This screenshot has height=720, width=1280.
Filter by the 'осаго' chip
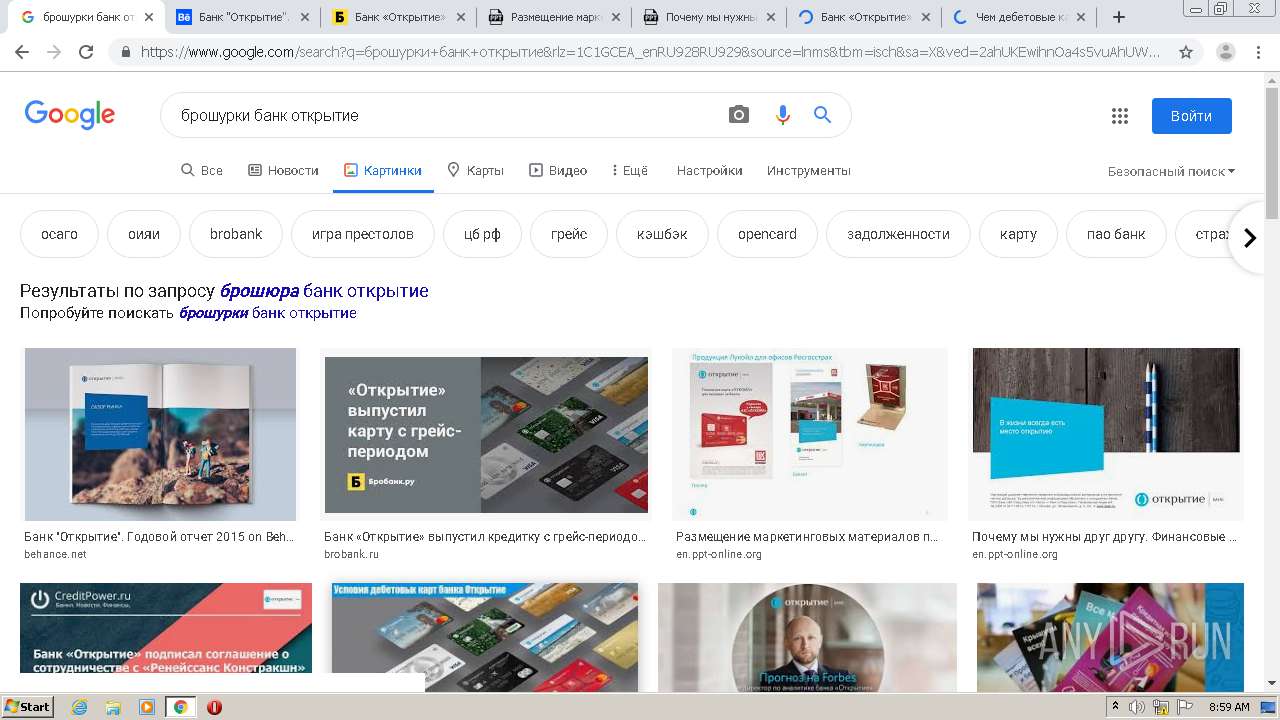59,234
